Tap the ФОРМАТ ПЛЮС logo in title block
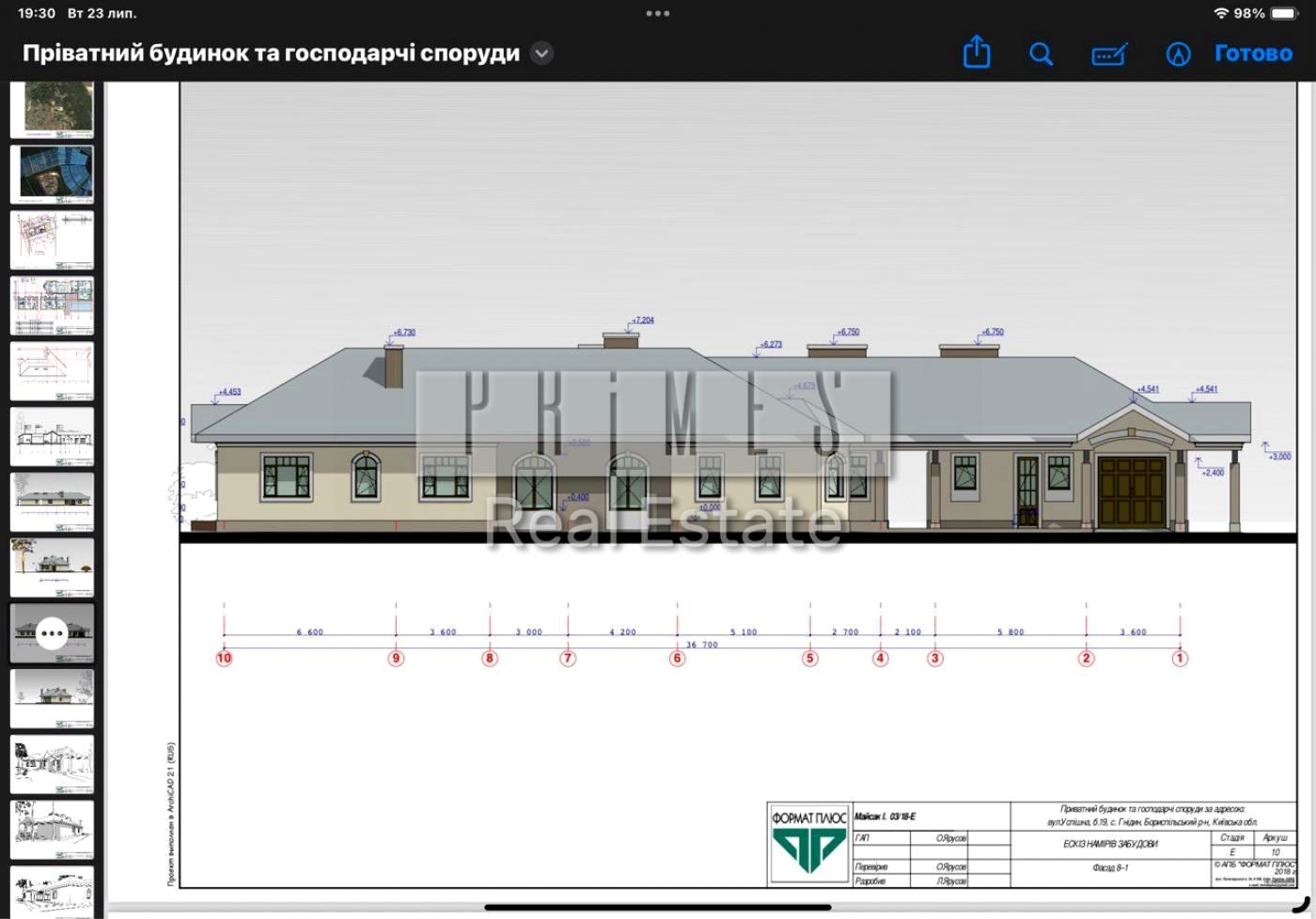This screenshot has height=919, width=1316. 809,843
